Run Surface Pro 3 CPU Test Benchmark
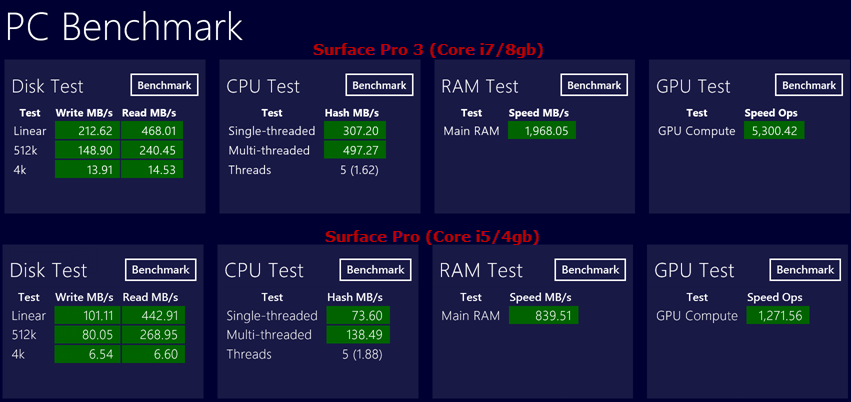The width and height of the screenshot is (851, 402). [x=379, y=85]
